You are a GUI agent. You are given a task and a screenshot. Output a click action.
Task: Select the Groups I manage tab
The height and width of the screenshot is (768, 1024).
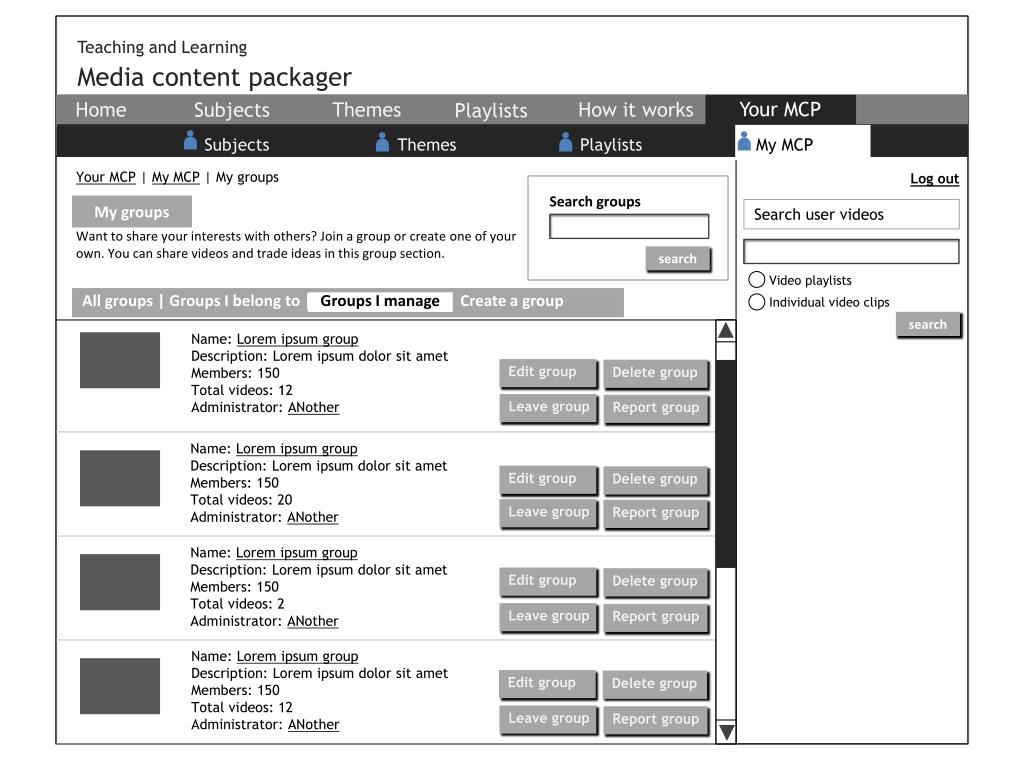(379, 301)
